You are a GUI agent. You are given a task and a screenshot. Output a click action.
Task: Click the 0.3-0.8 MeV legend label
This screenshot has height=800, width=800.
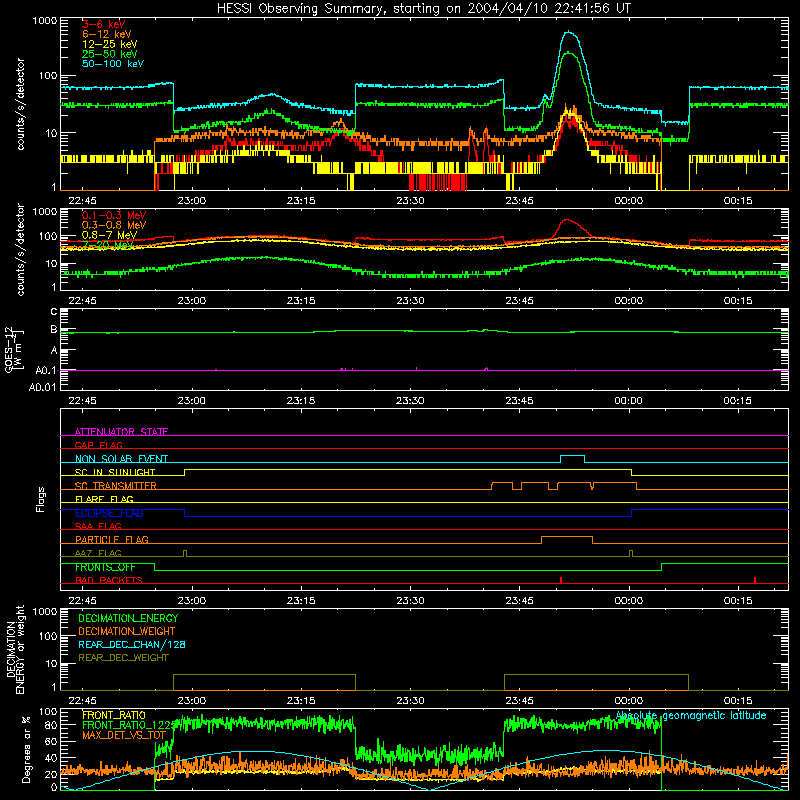point(114,225)
